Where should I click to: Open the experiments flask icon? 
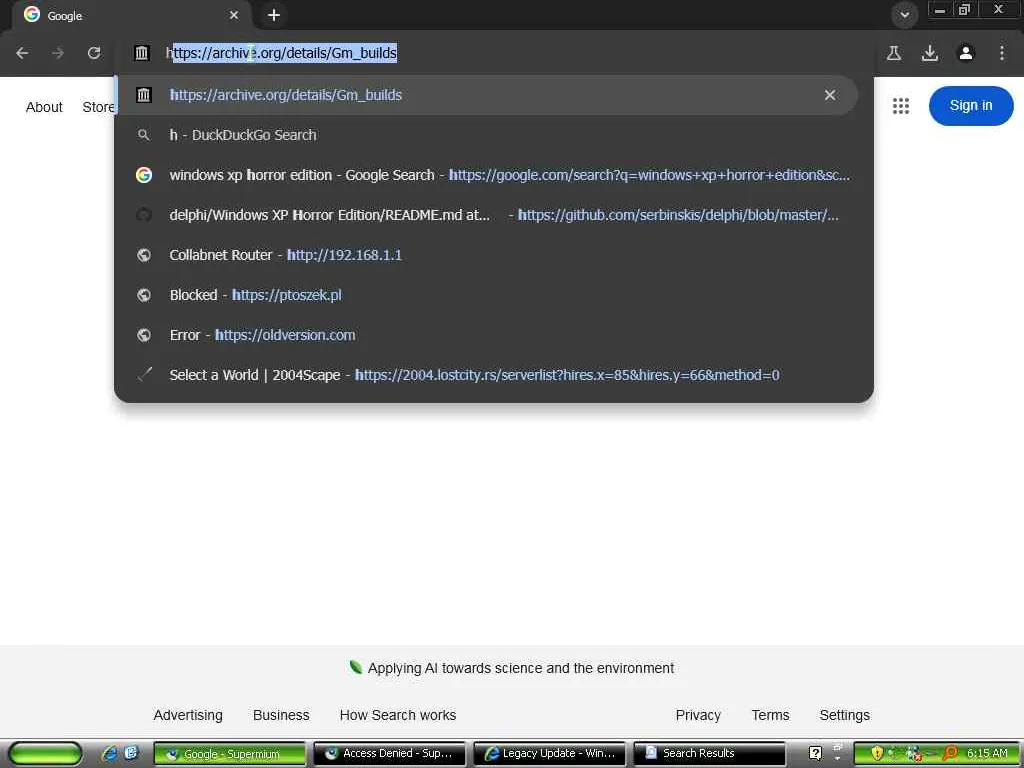click(894, 53)
